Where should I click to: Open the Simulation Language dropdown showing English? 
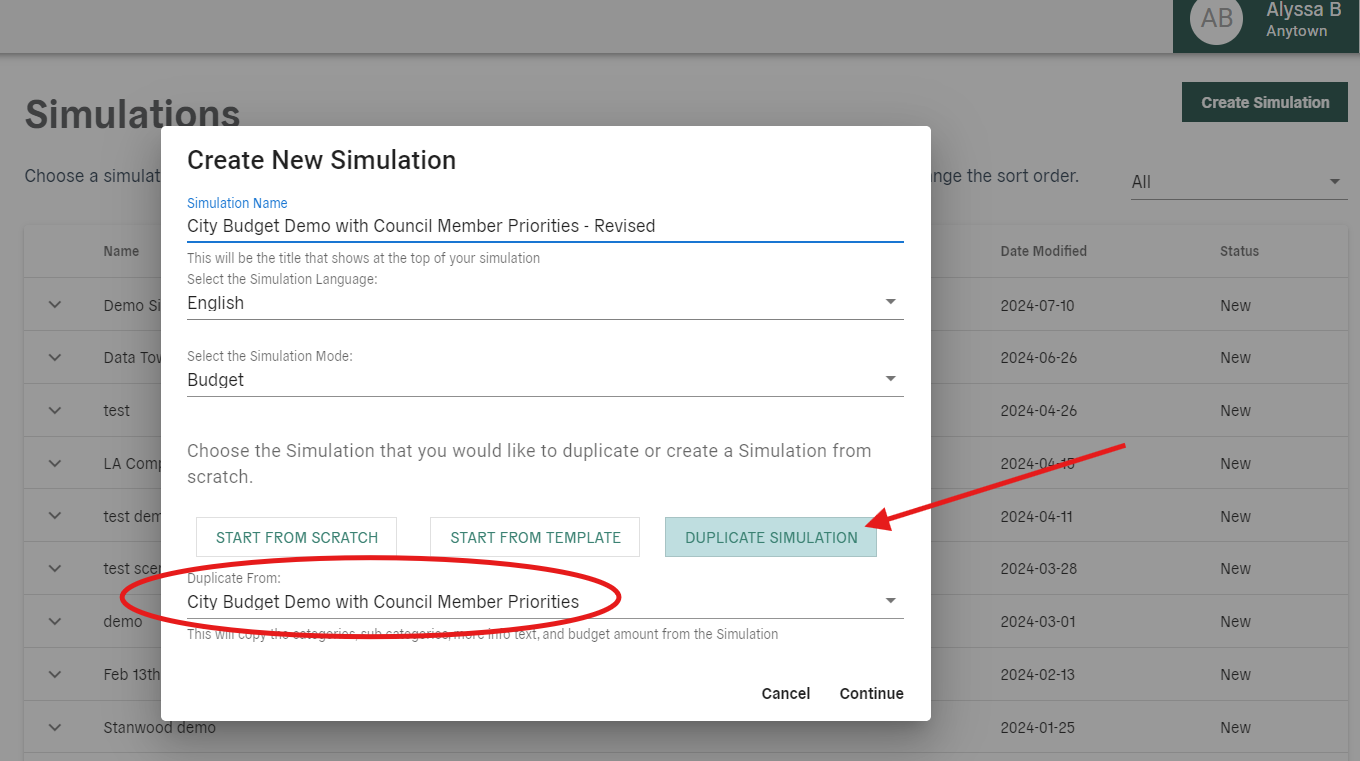click(x=545, y=303)
